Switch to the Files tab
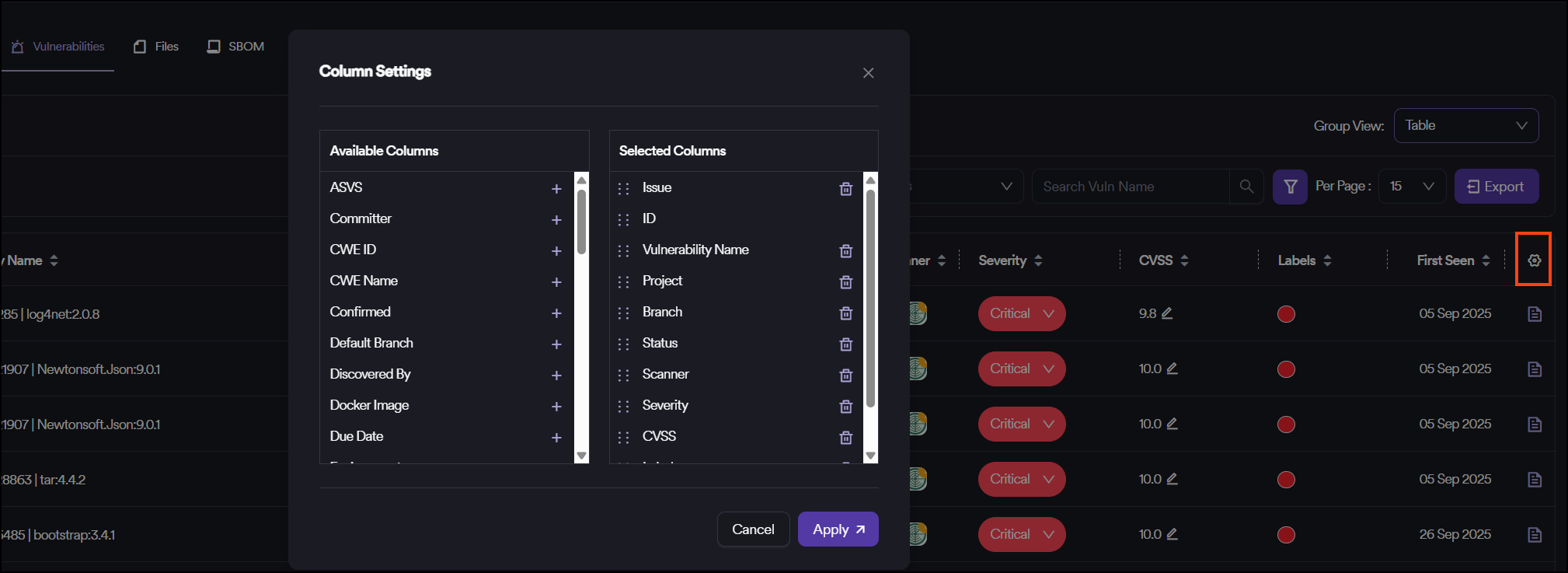The width and height of the screenshot is (1568, 573). tap(157, 47)
